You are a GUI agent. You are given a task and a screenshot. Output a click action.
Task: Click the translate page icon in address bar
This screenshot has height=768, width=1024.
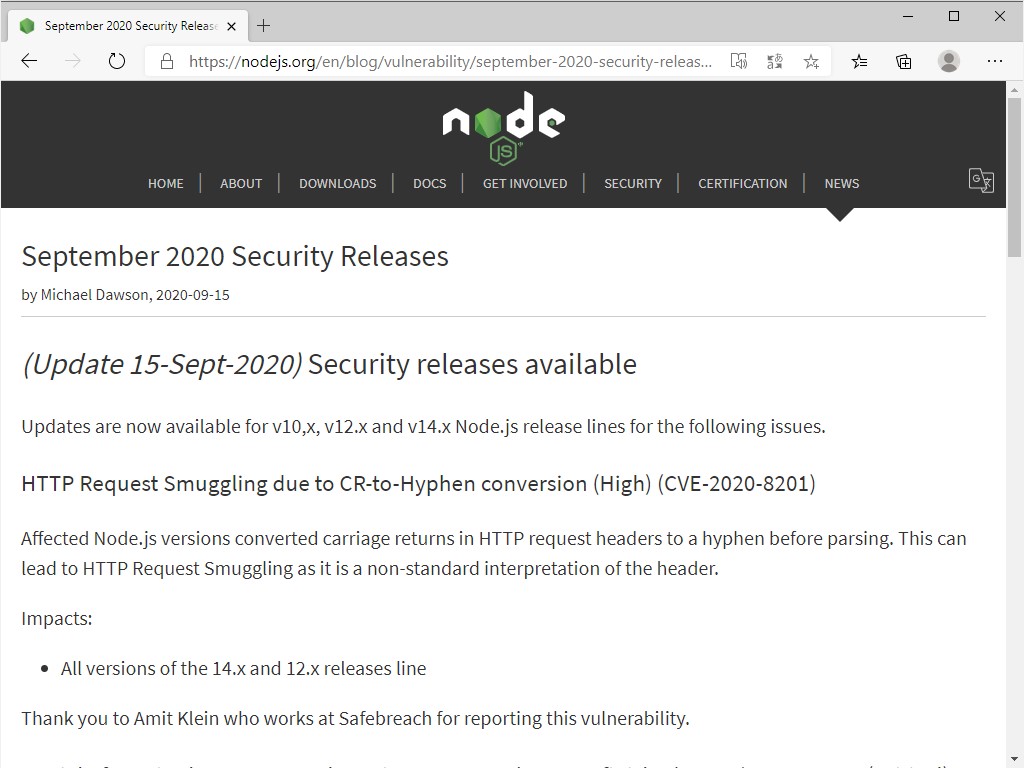click(x=775, y=61)
